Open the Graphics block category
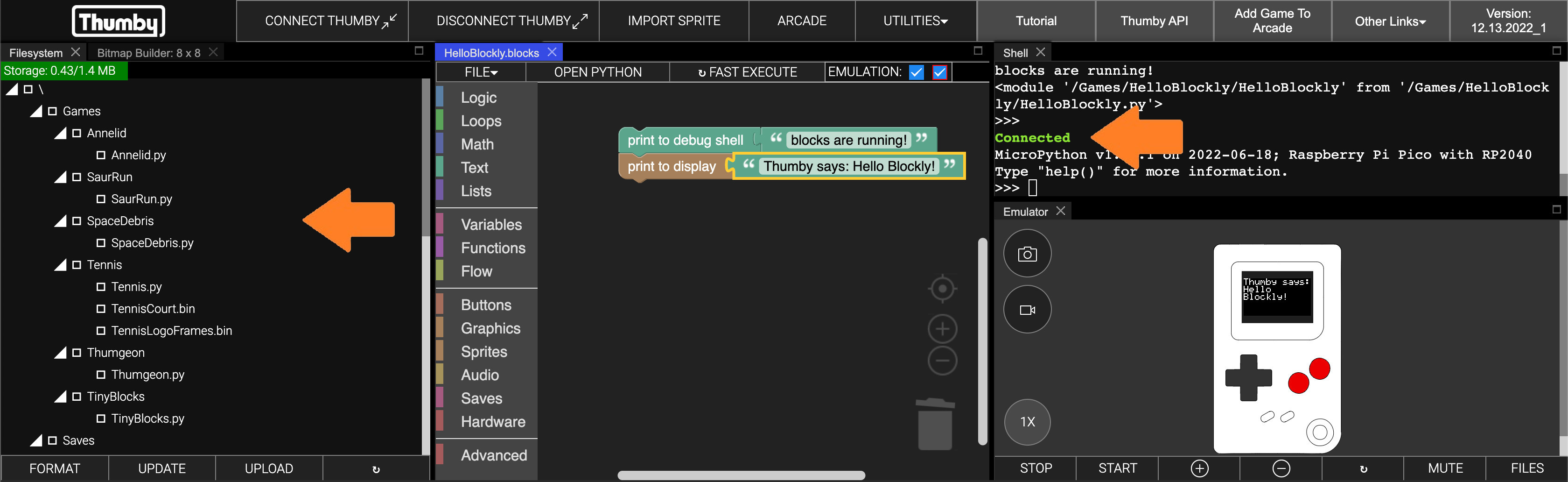1568x482 pixels. [x=490, y=328]
